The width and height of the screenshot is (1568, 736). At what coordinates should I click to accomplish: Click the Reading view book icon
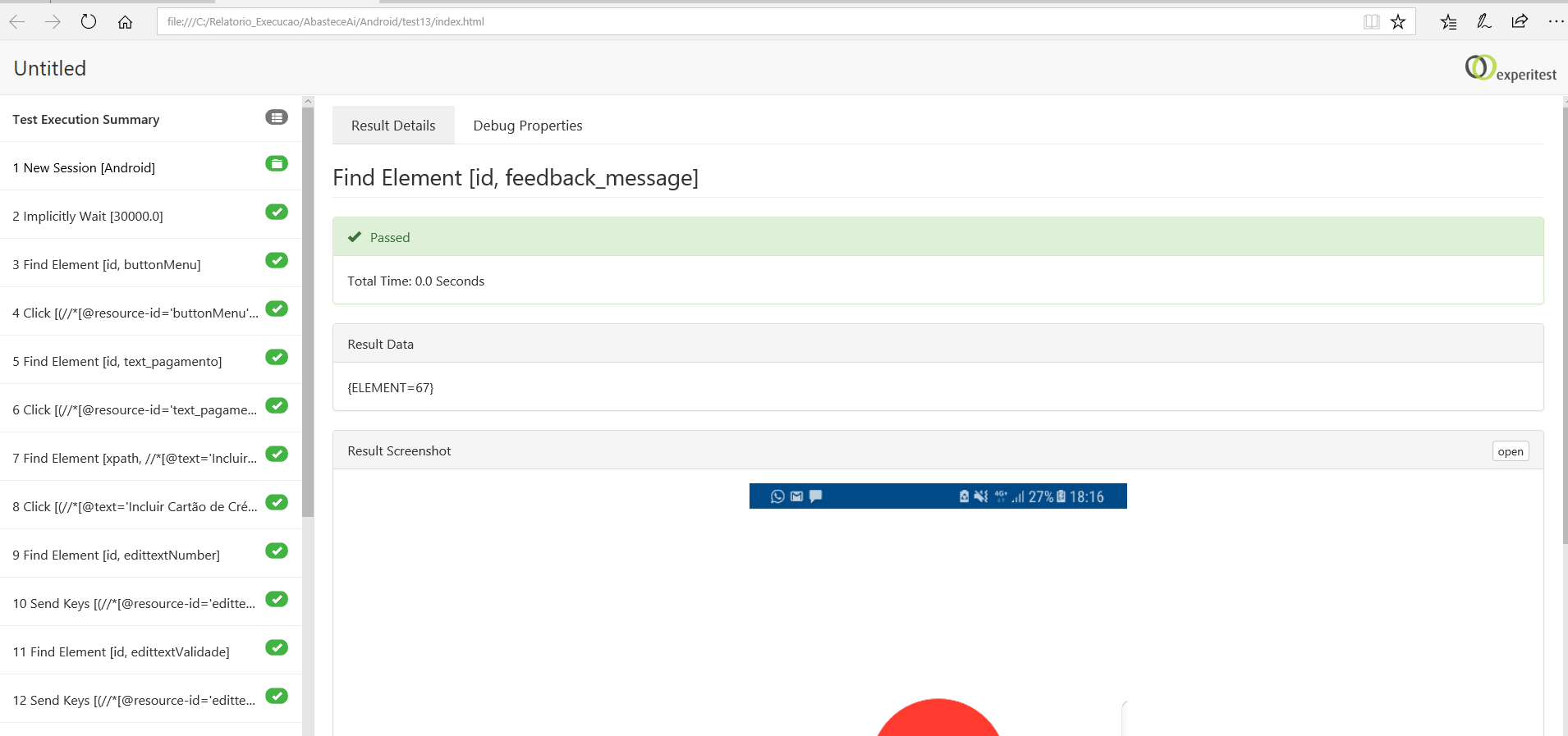point(1371,22)
